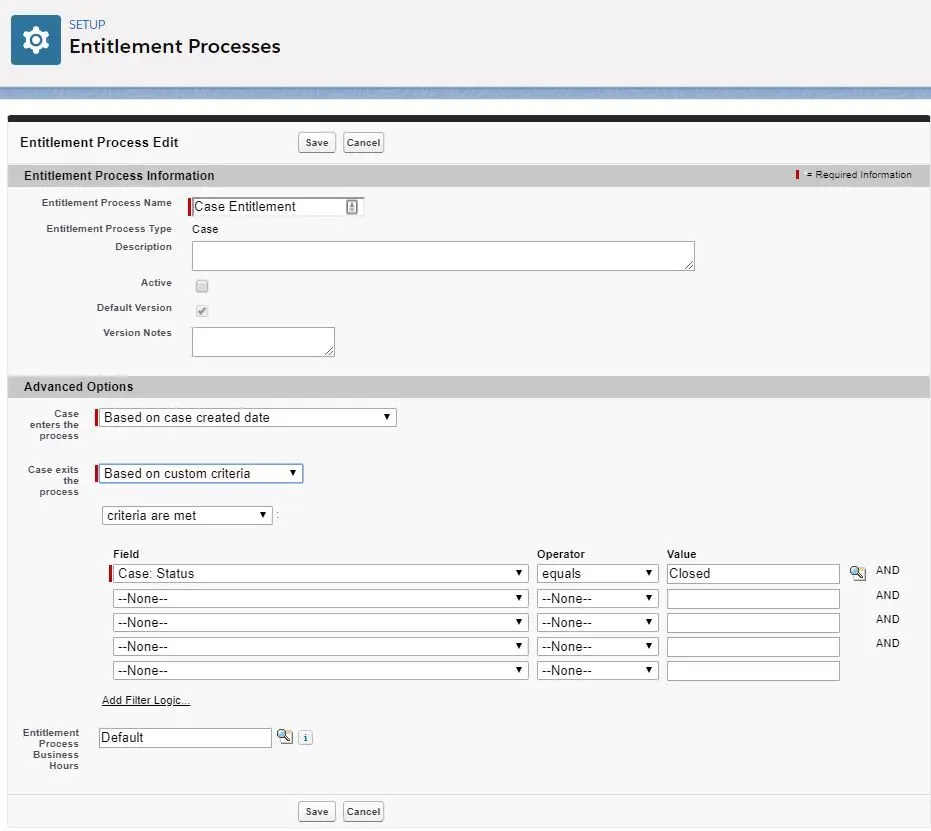Click the Entitlement Process Type value Case
The image size is (931, 831).
(205, 229)
